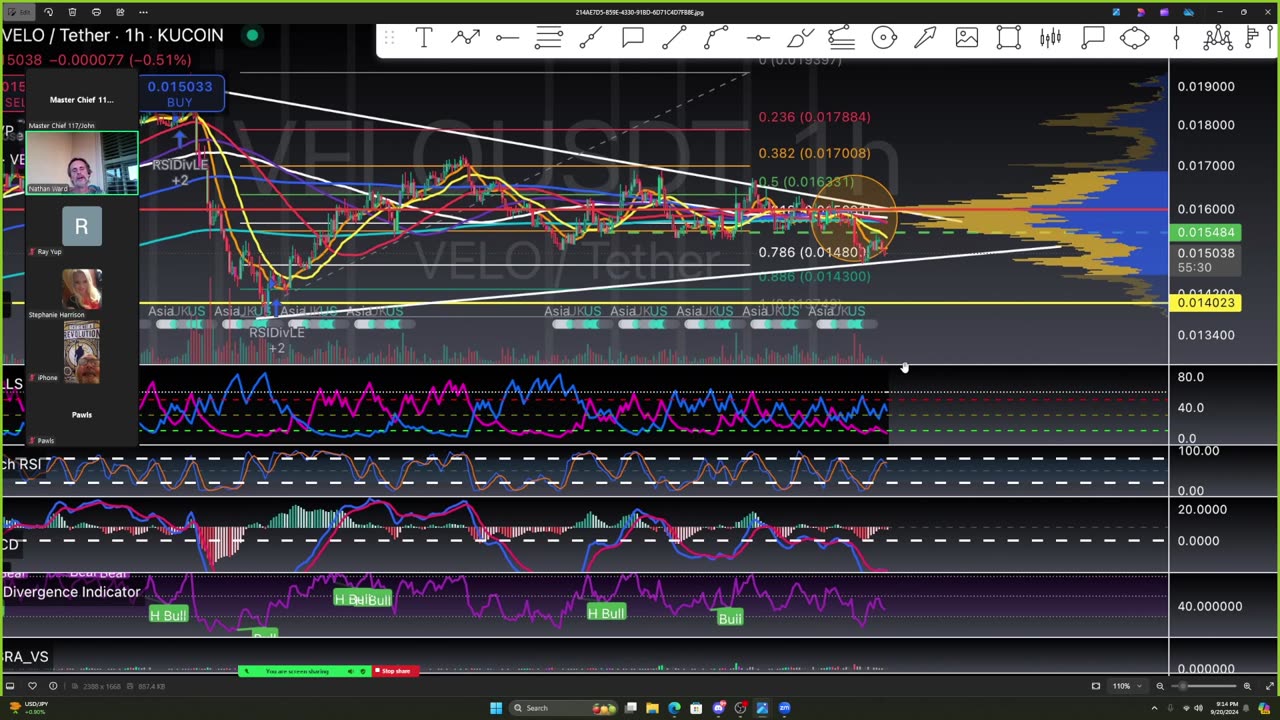
Task: Click the 0.786 (0.01480) Fibonacci label
Action: click(x=813, y=252)
